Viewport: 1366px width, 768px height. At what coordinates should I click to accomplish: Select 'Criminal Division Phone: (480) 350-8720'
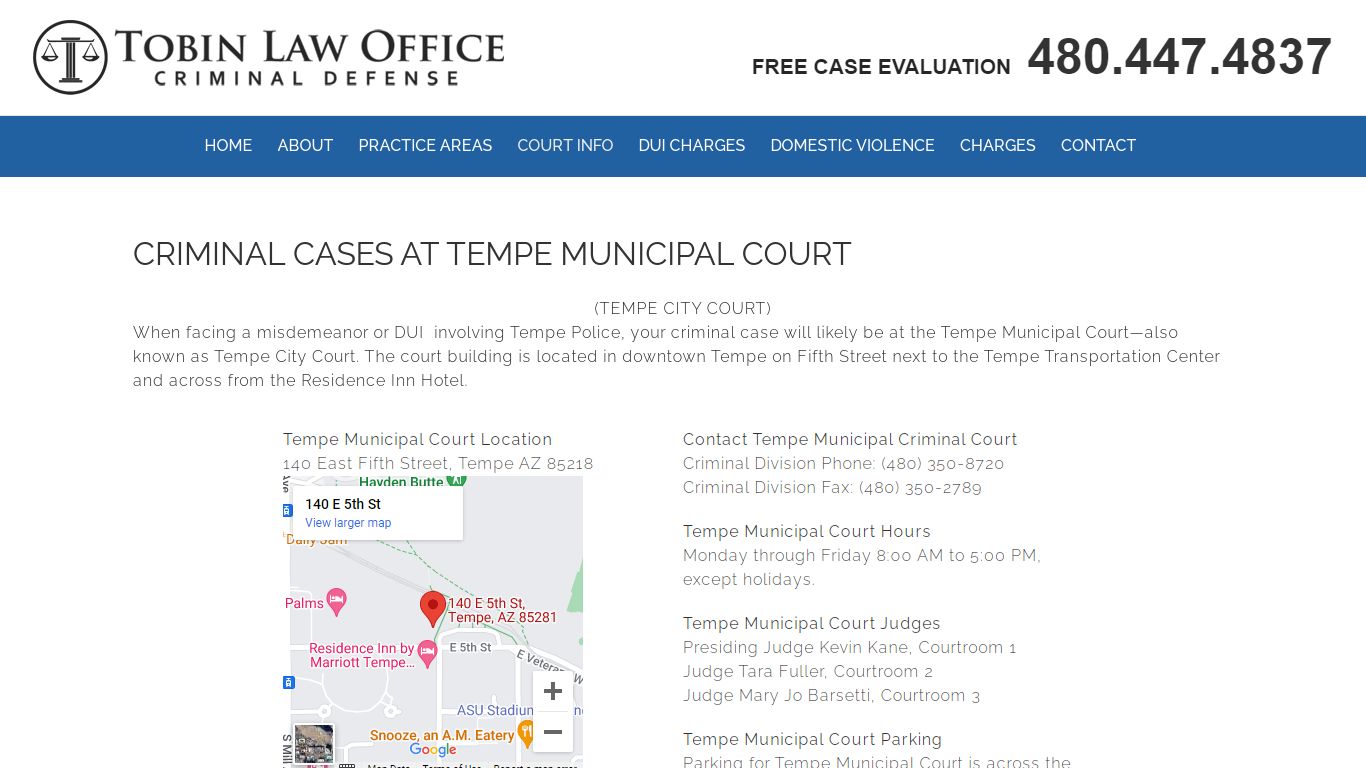[x=843, y=464]
